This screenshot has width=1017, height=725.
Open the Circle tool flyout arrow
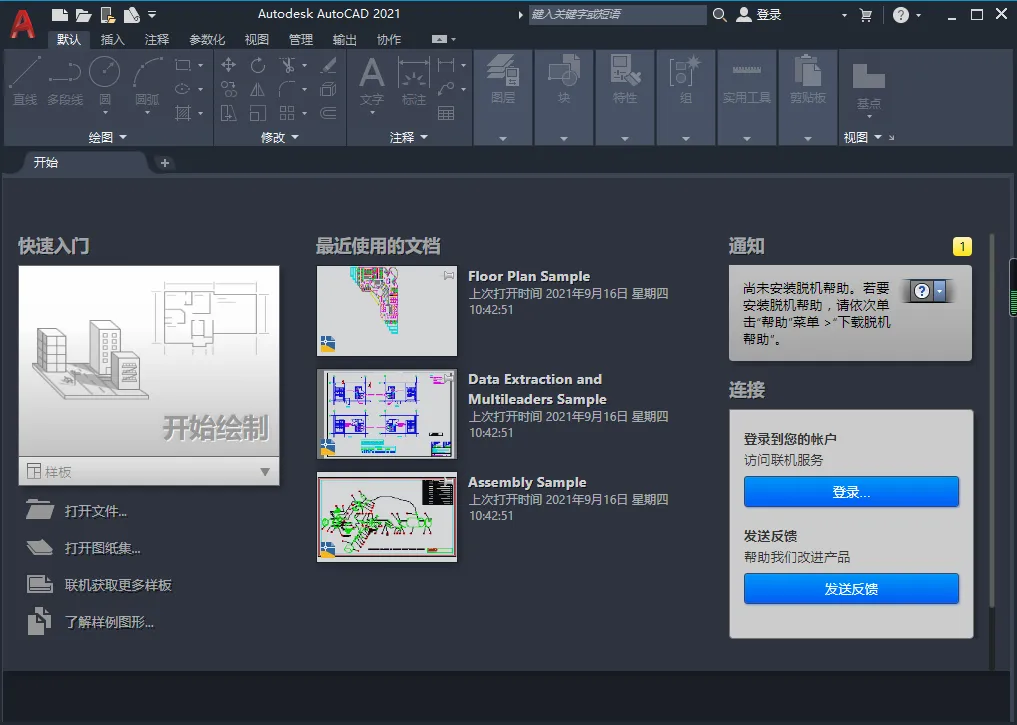103,113
